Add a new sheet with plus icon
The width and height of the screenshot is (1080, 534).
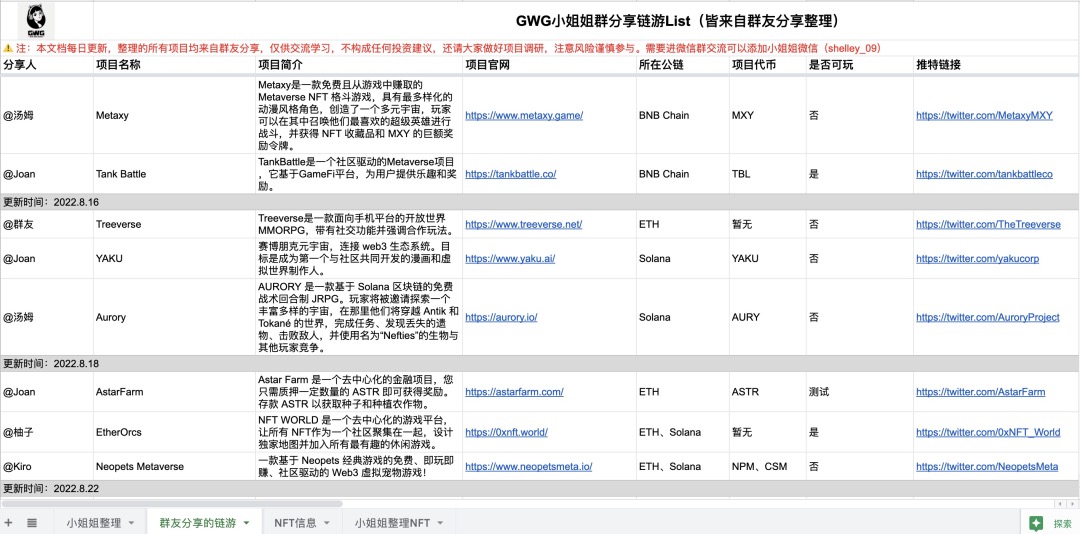tap(9, 523)
